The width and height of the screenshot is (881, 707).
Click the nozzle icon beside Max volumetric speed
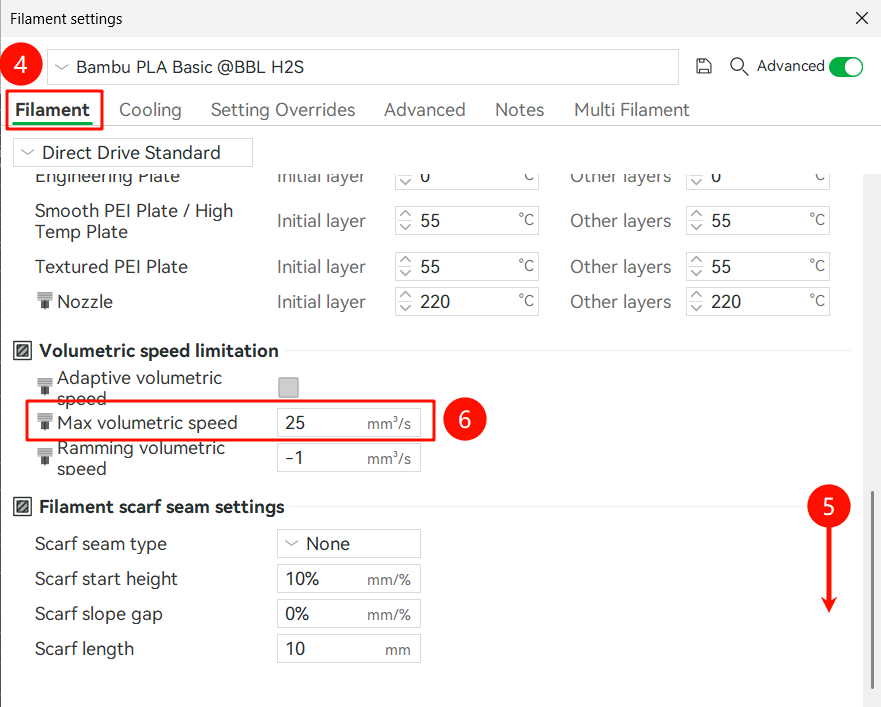(44, 422)
